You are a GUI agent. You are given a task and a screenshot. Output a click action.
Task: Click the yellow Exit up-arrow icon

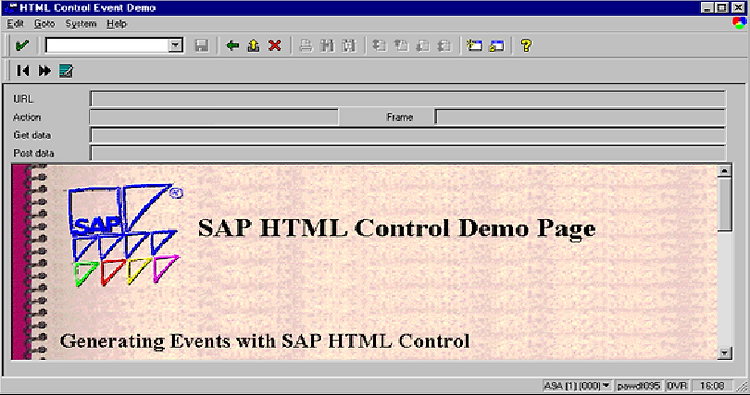tap(254, 45)
